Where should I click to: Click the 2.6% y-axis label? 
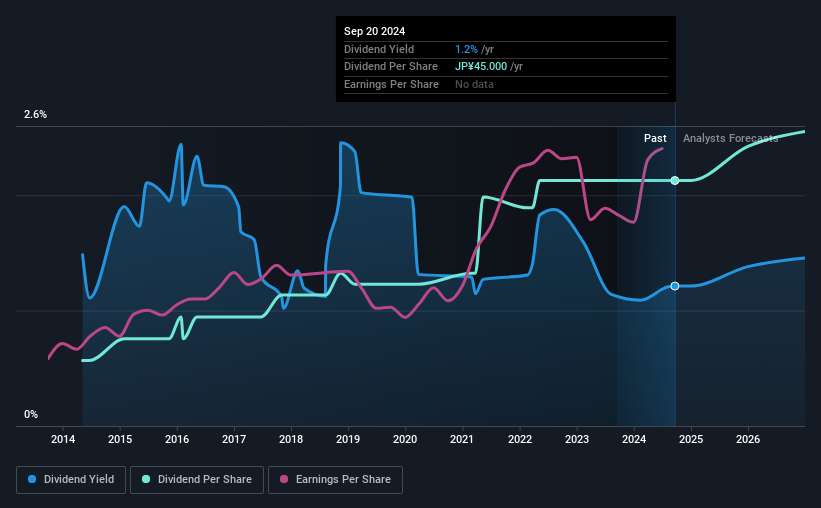35,115
